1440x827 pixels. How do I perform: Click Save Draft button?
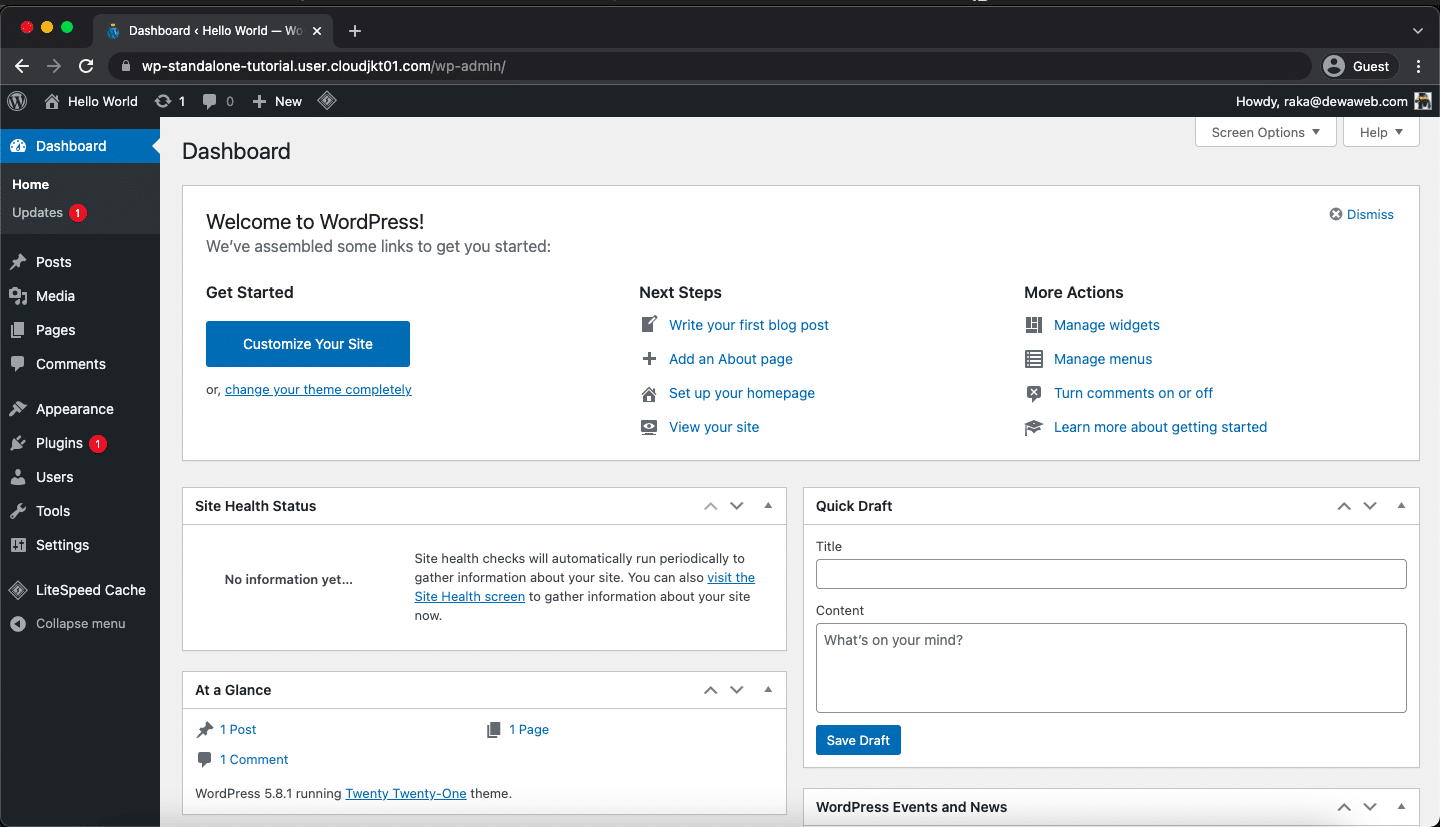click(x=858, y=740)
